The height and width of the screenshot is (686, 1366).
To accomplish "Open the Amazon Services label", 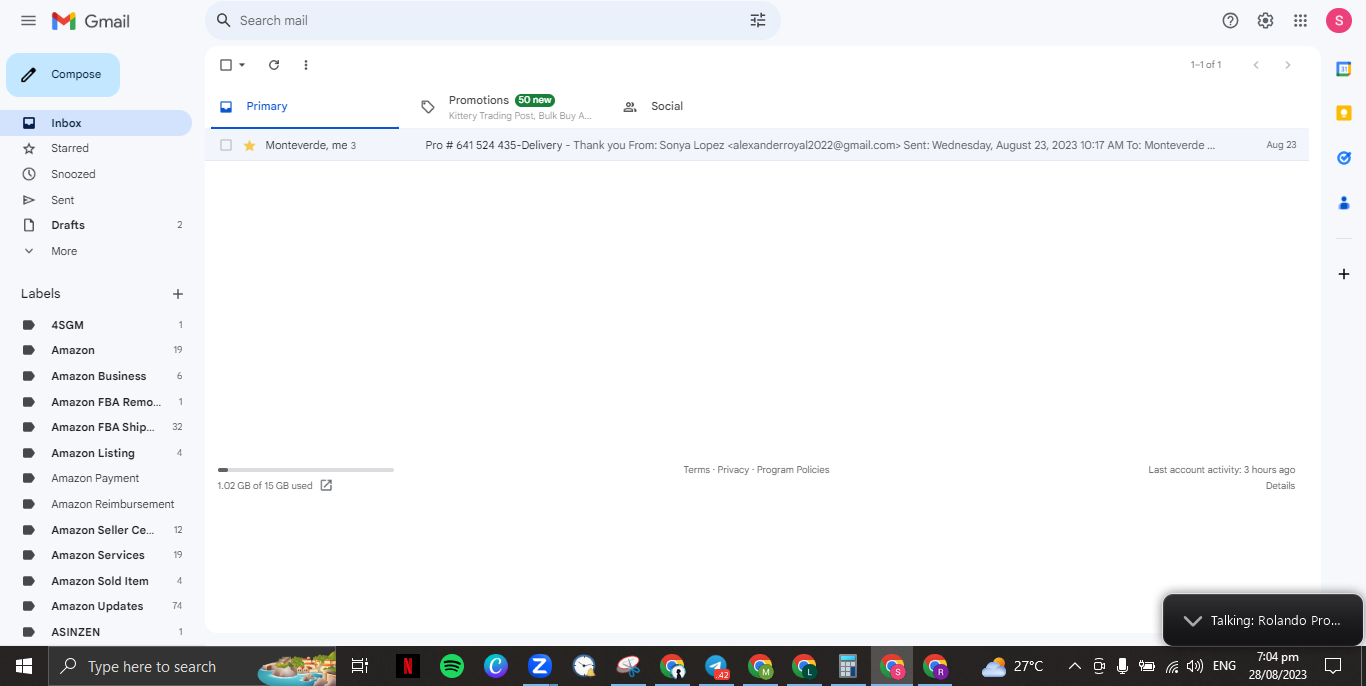I will (x=96, y=555).
